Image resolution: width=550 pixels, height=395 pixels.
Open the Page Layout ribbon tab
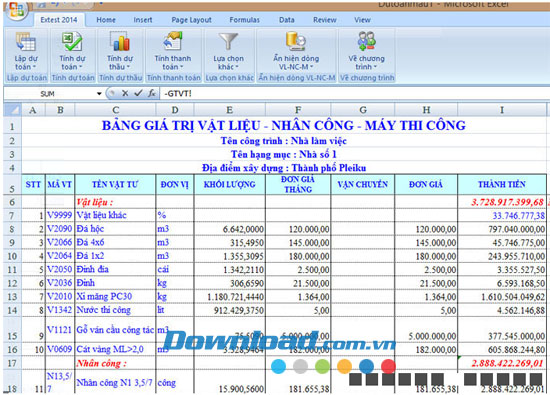click(192, 20)
